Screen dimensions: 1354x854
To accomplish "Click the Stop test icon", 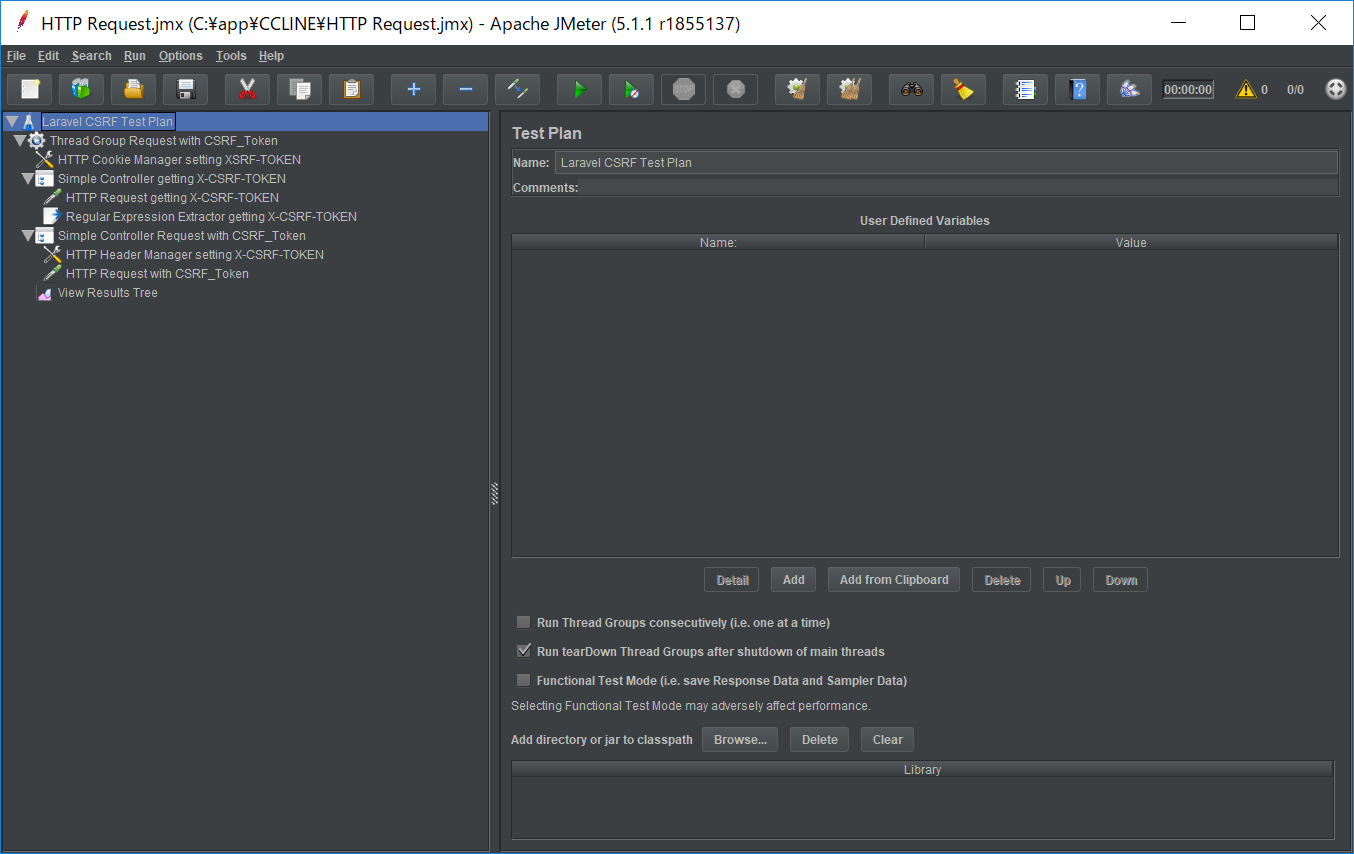I will [683, 89].
